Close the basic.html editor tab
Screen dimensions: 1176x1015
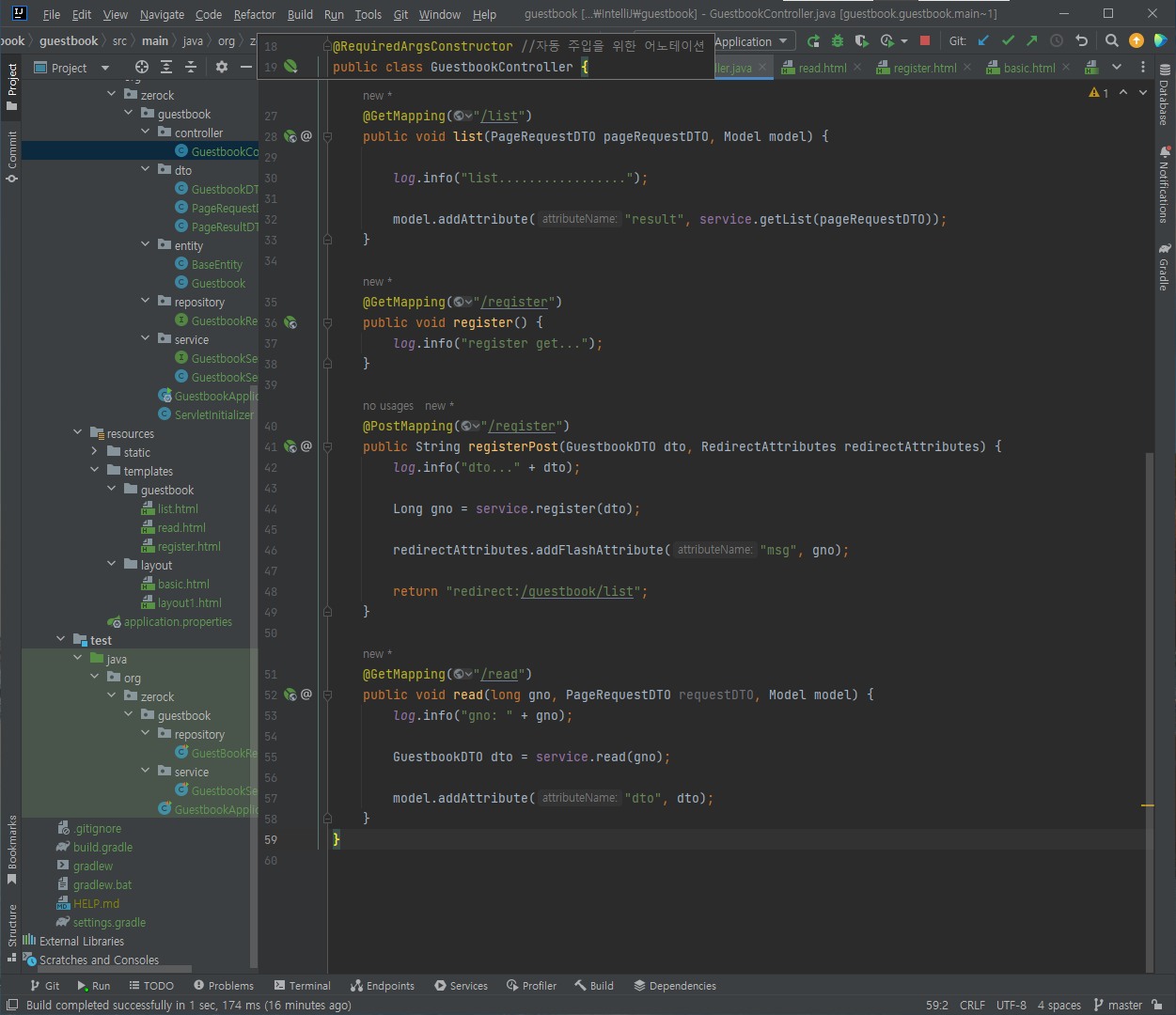(1065, 68)
